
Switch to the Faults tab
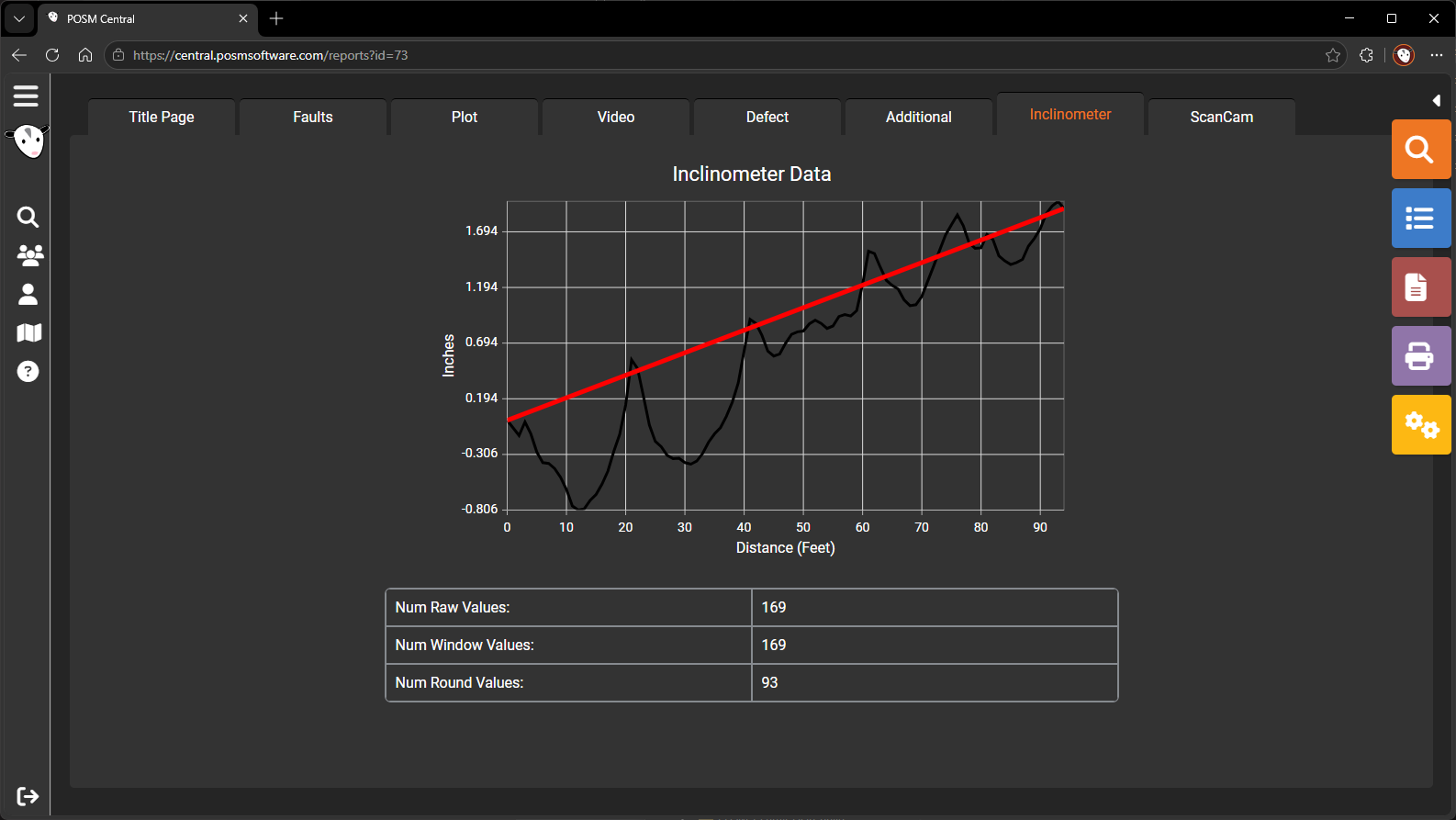click(x=313, y=117)
